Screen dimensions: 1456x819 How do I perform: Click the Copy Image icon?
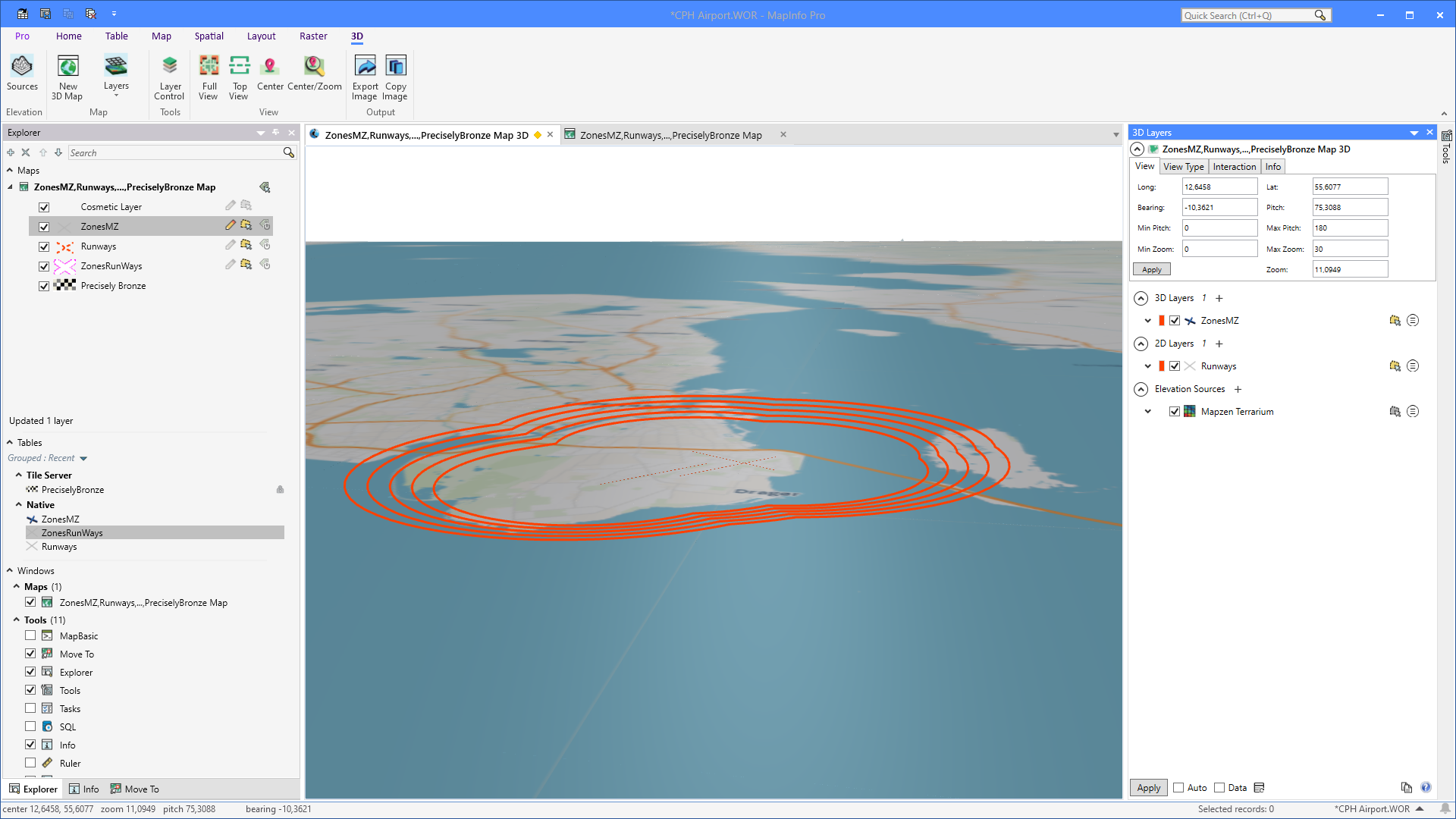(395, 76)
